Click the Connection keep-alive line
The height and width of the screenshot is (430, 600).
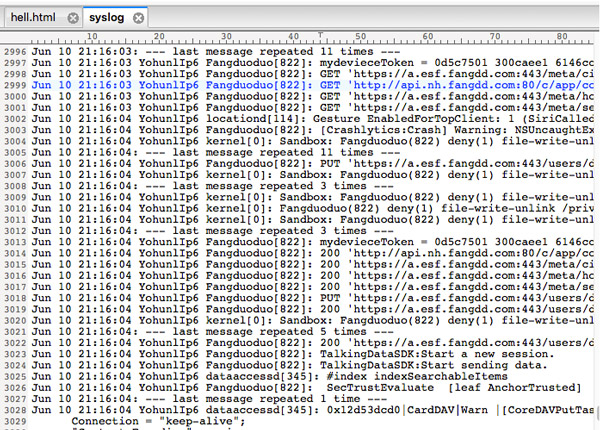pyautogui.click(x=158, y=421)
